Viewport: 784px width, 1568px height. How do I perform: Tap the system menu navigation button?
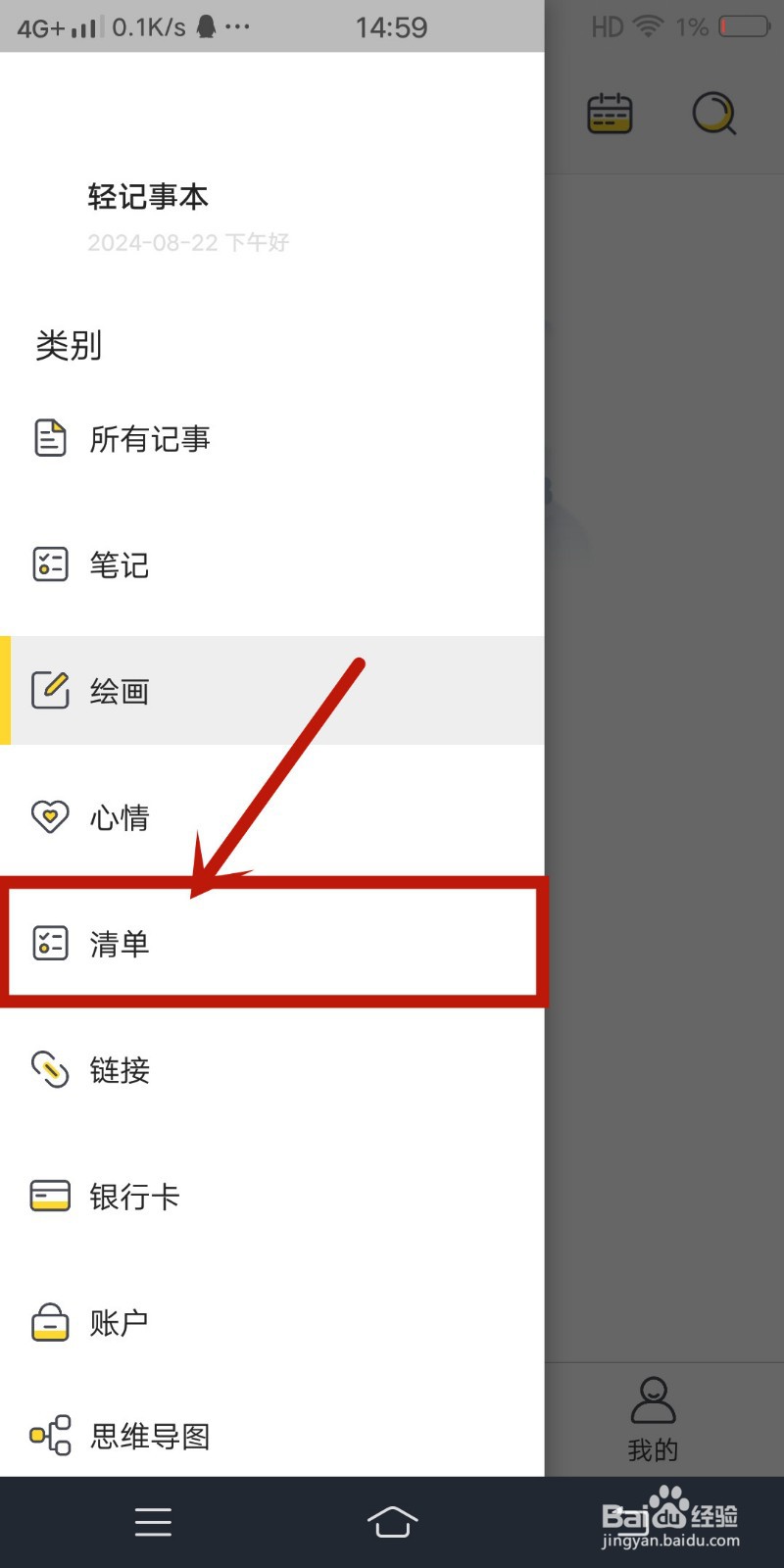[x=153, y=1522]
